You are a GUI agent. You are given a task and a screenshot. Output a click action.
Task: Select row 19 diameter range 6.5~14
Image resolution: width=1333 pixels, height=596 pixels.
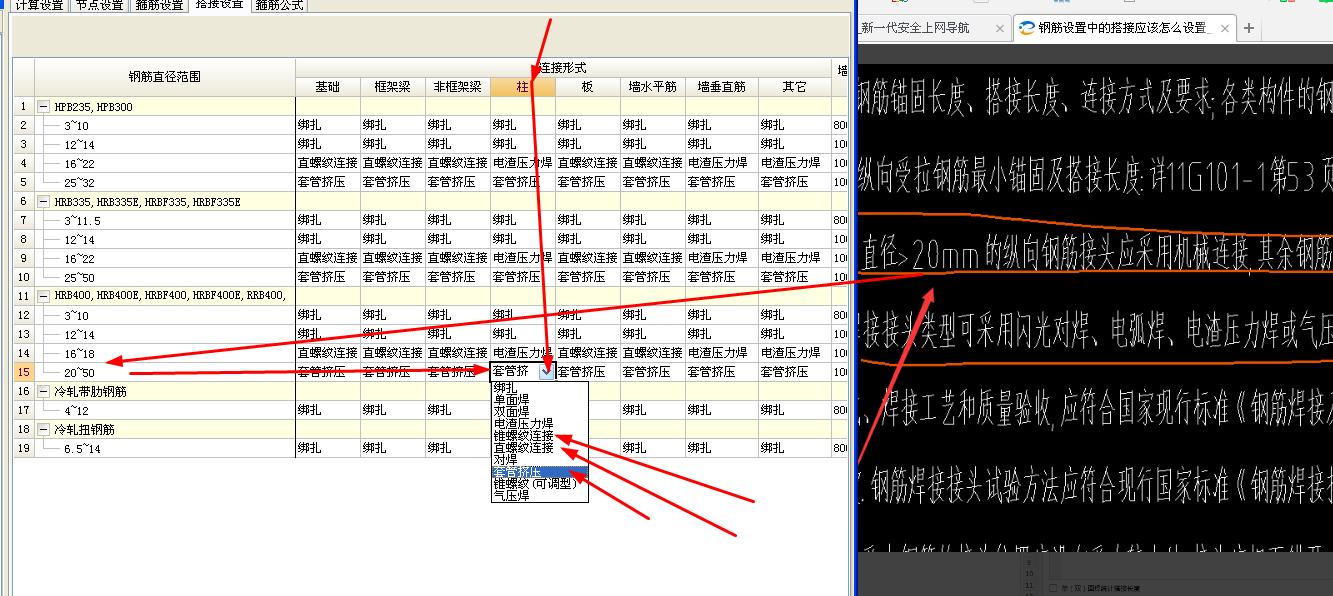165,448
